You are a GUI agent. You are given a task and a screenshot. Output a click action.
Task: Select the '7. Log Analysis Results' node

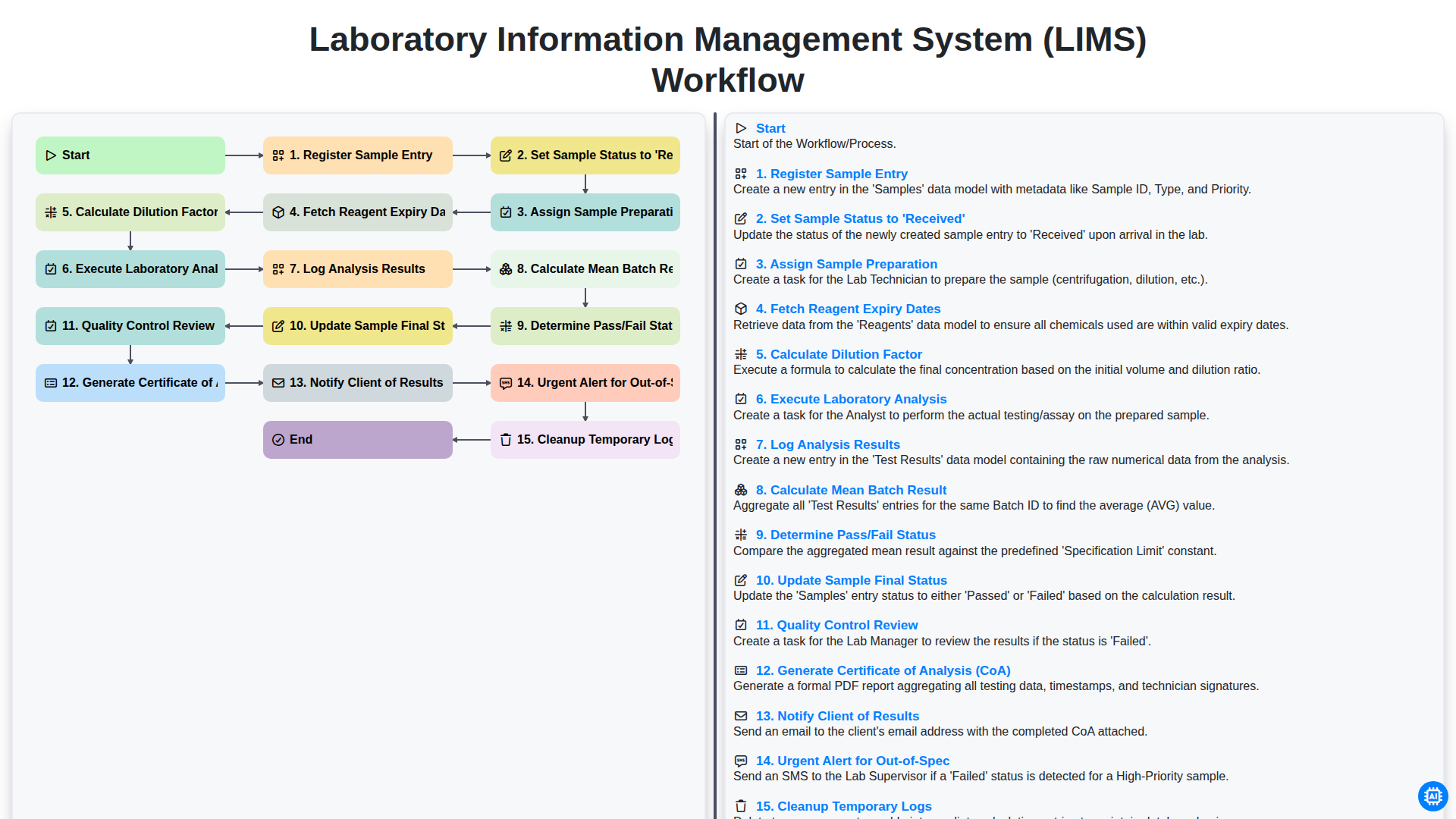pos(358,269)
